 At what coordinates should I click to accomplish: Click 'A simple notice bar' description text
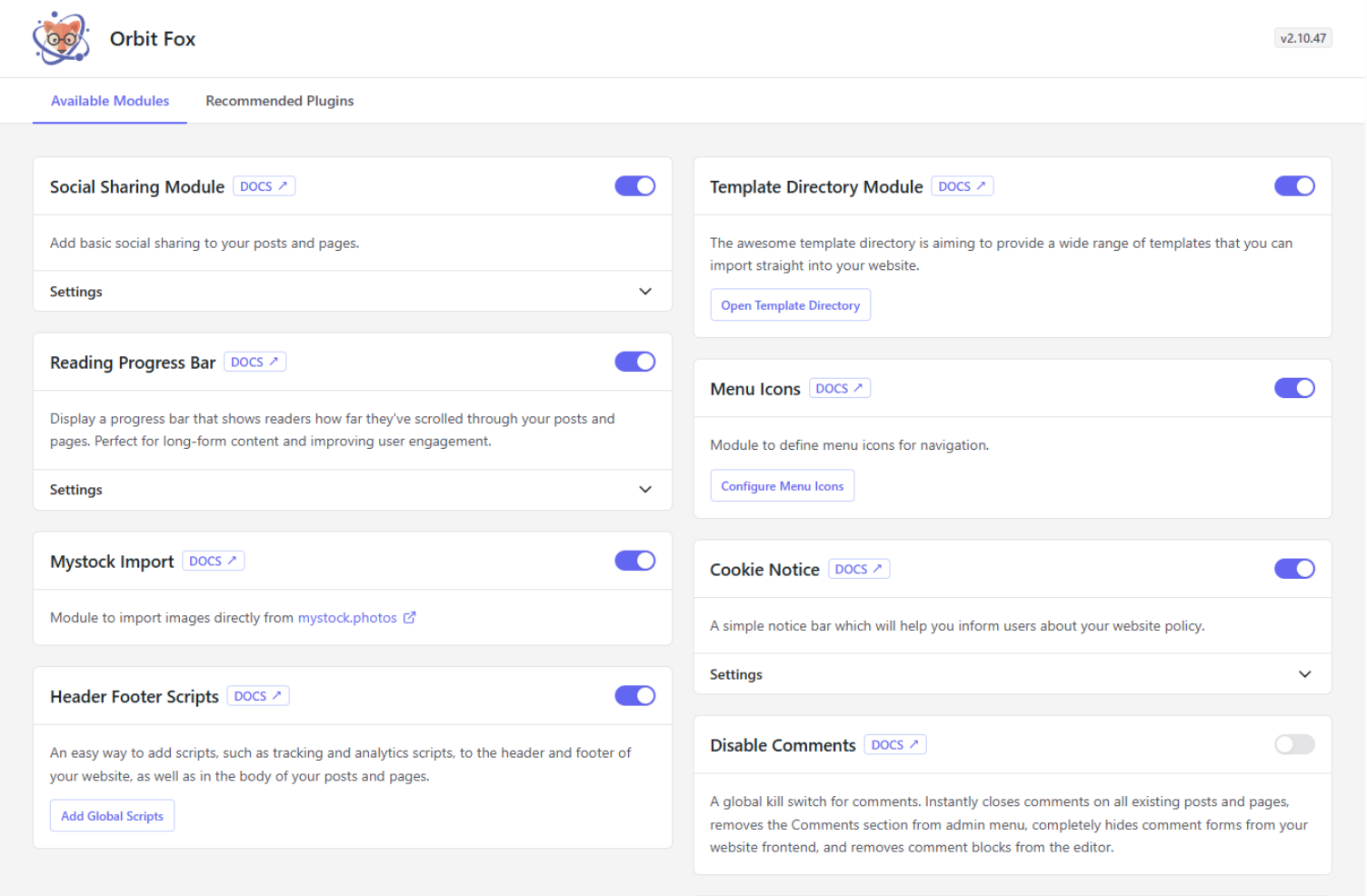click(957, 626)
